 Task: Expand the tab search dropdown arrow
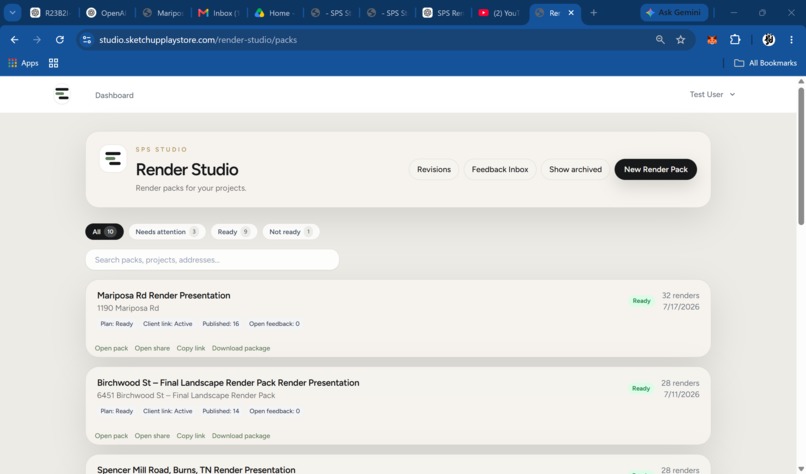tap(12, 13)
